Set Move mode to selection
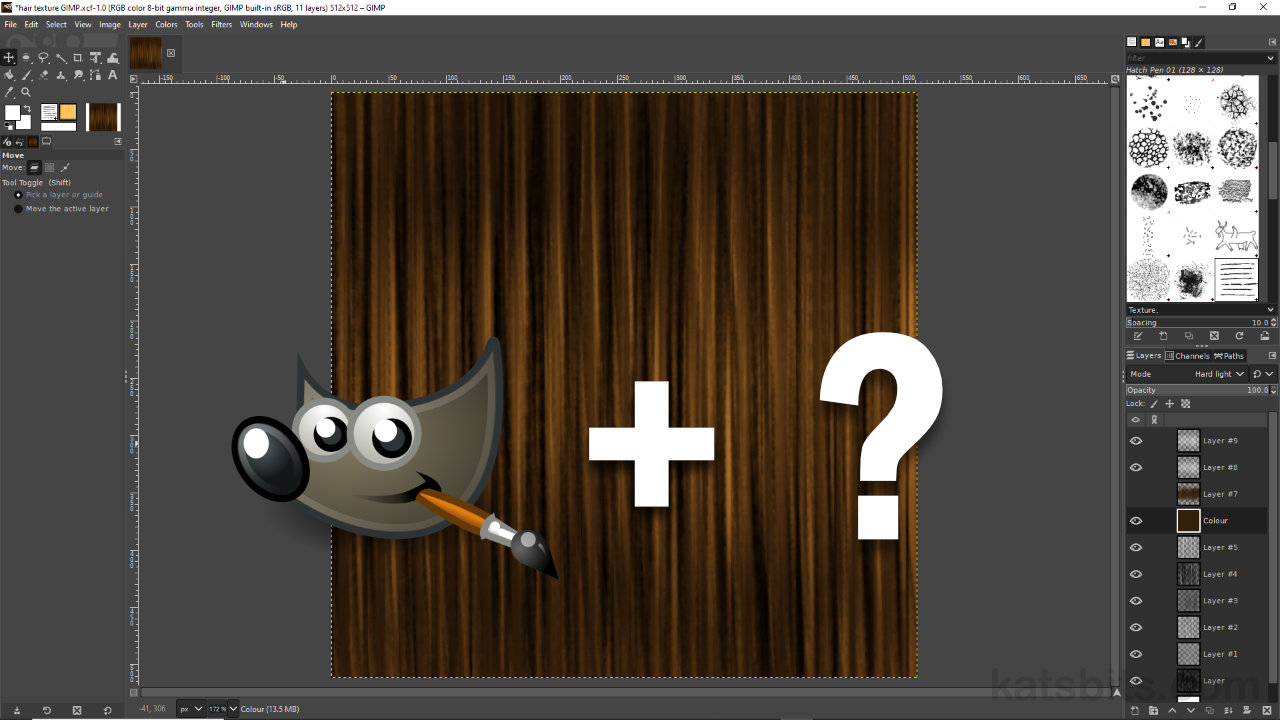The image size is (1280, 720). coord(49,168)
